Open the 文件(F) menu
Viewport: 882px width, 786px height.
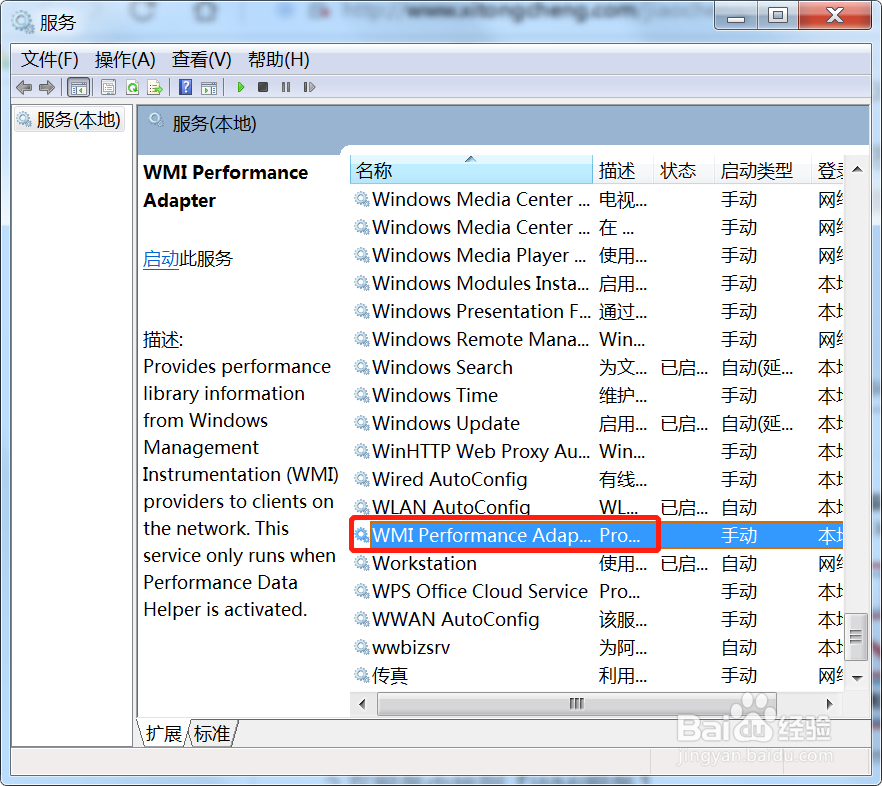(50, 60)
